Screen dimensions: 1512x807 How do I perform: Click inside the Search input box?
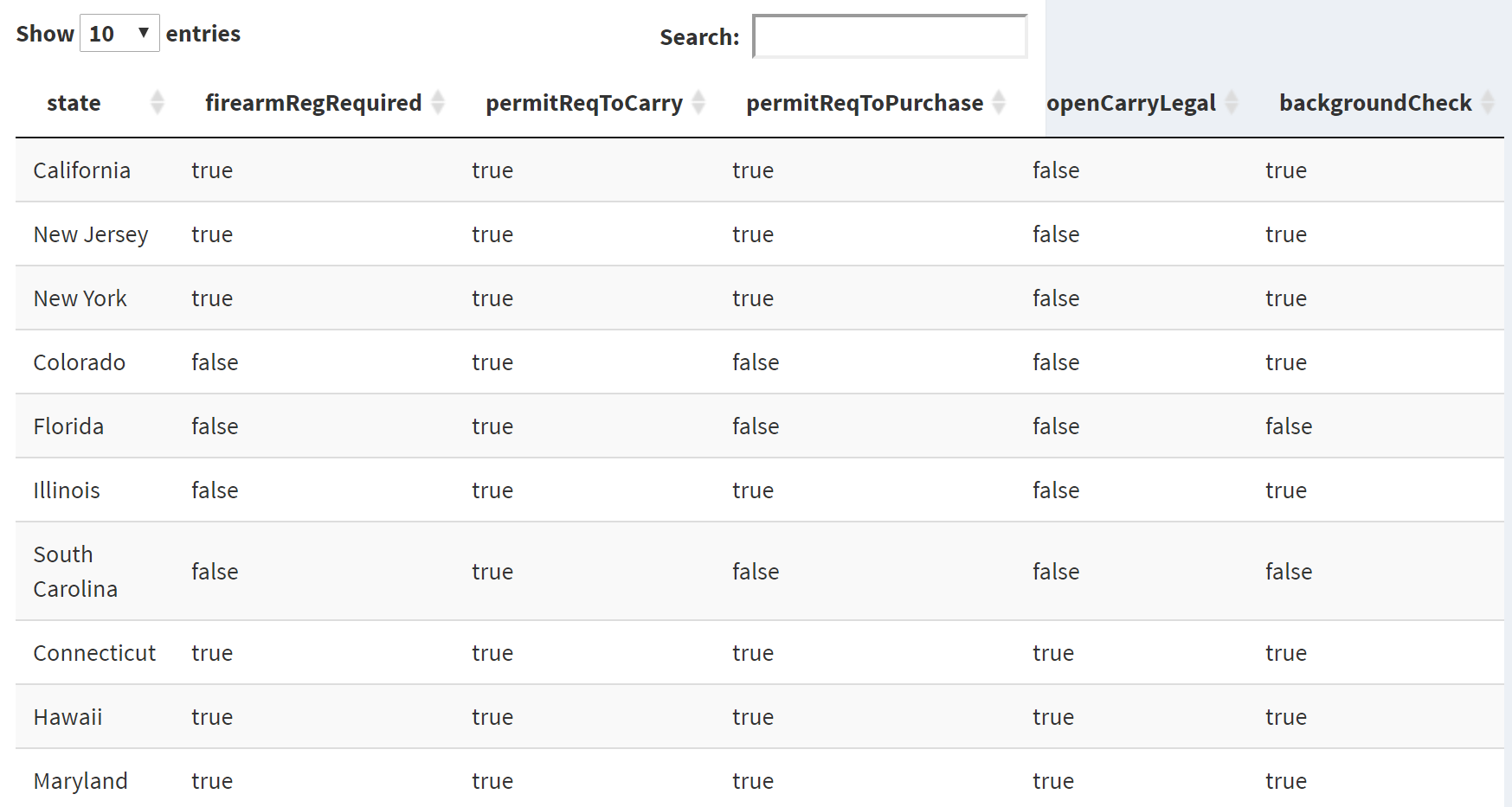[x=890, y=37]
